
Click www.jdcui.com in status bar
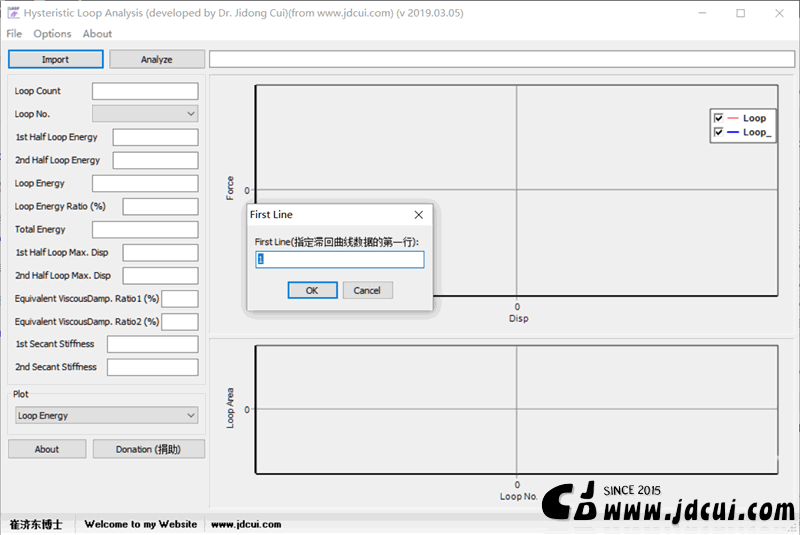246,524
